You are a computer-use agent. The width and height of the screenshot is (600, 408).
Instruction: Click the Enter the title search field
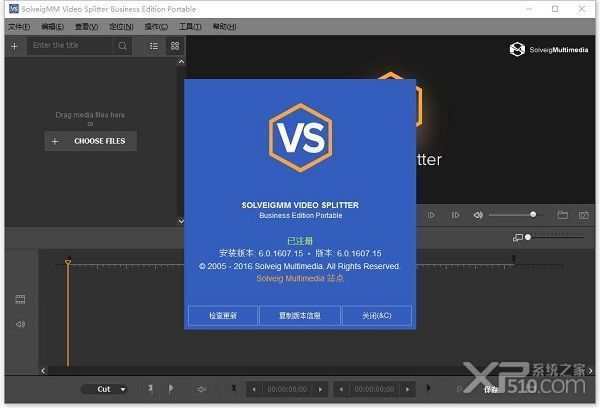point(70,46)
